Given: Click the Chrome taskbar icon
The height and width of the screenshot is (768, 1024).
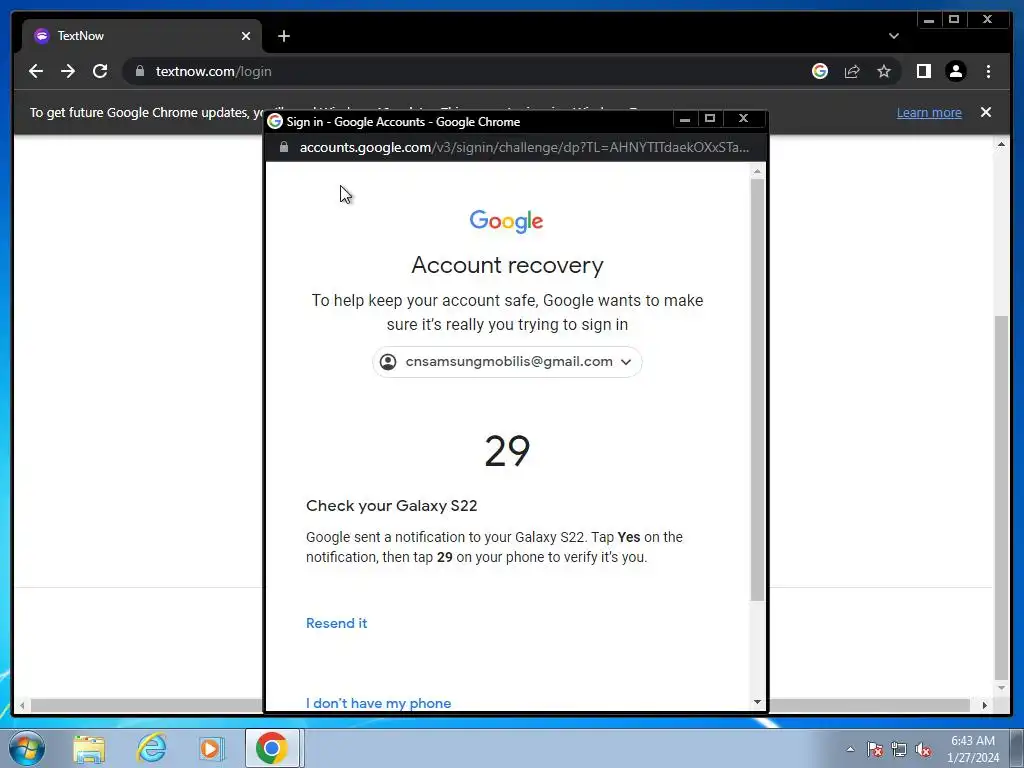Looking at the screenshot, I should [x=272, y=748].
